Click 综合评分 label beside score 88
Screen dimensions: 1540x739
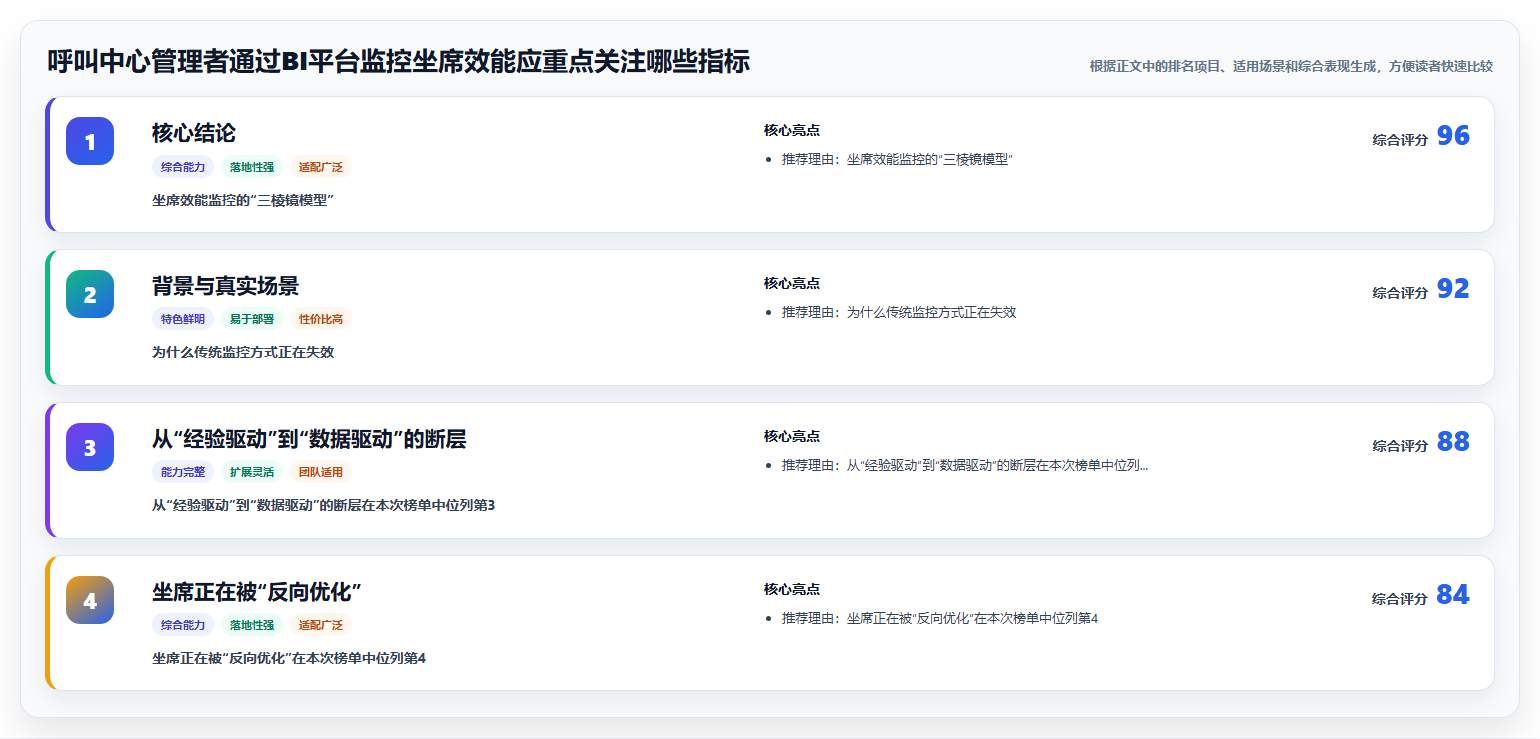pos(1400,447)
